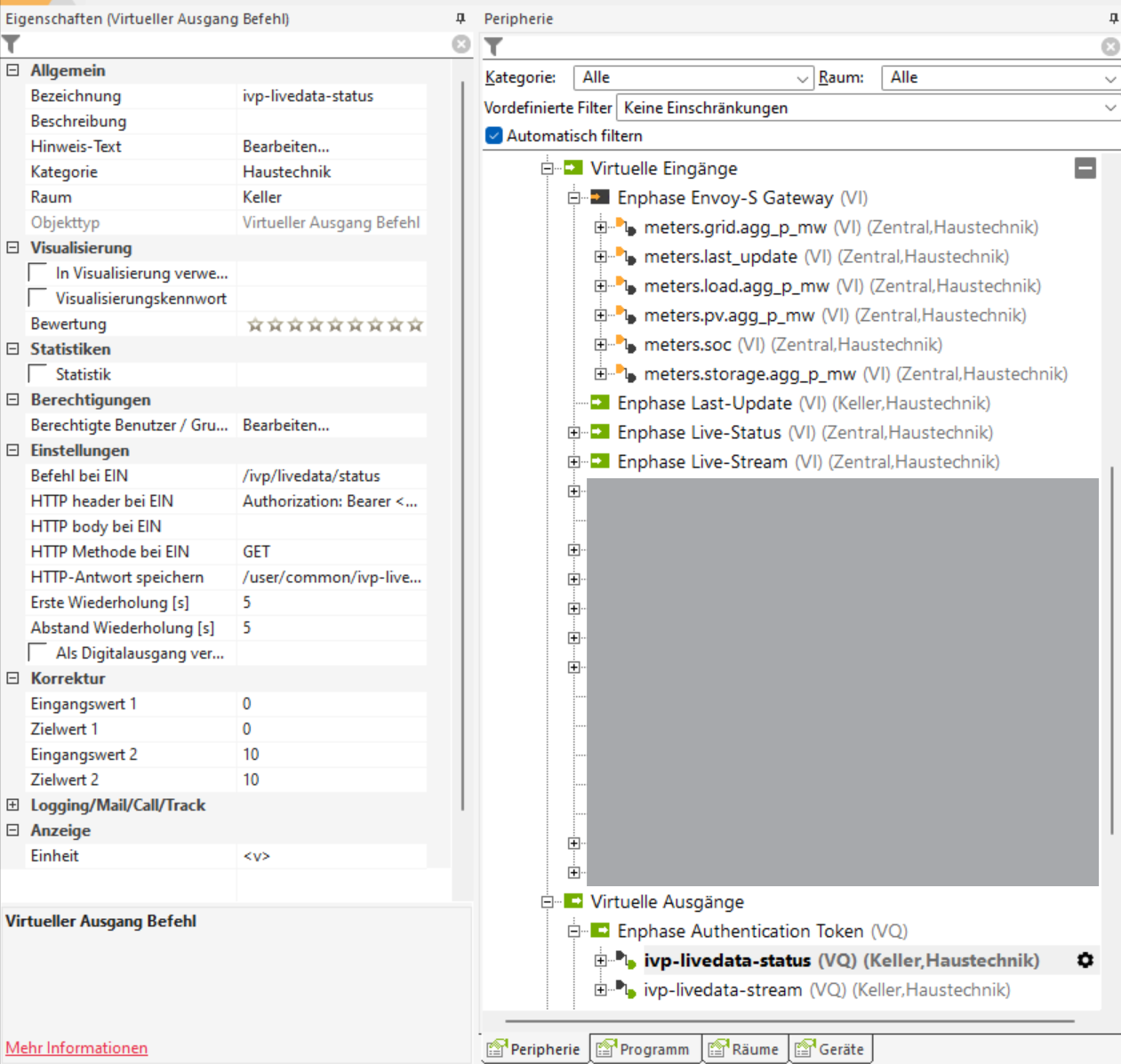Pin the Peripherie panel
Viewport: 1121px width, 1064px height.
tap(1113, 18)
